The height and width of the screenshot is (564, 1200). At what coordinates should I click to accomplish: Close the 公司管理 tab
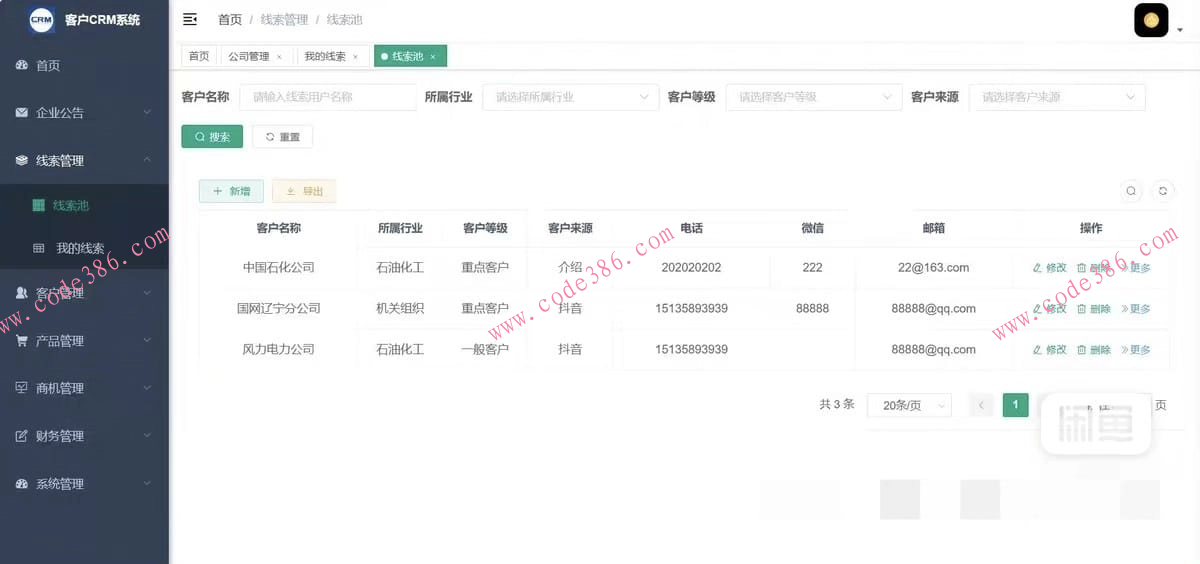(279, 57)
